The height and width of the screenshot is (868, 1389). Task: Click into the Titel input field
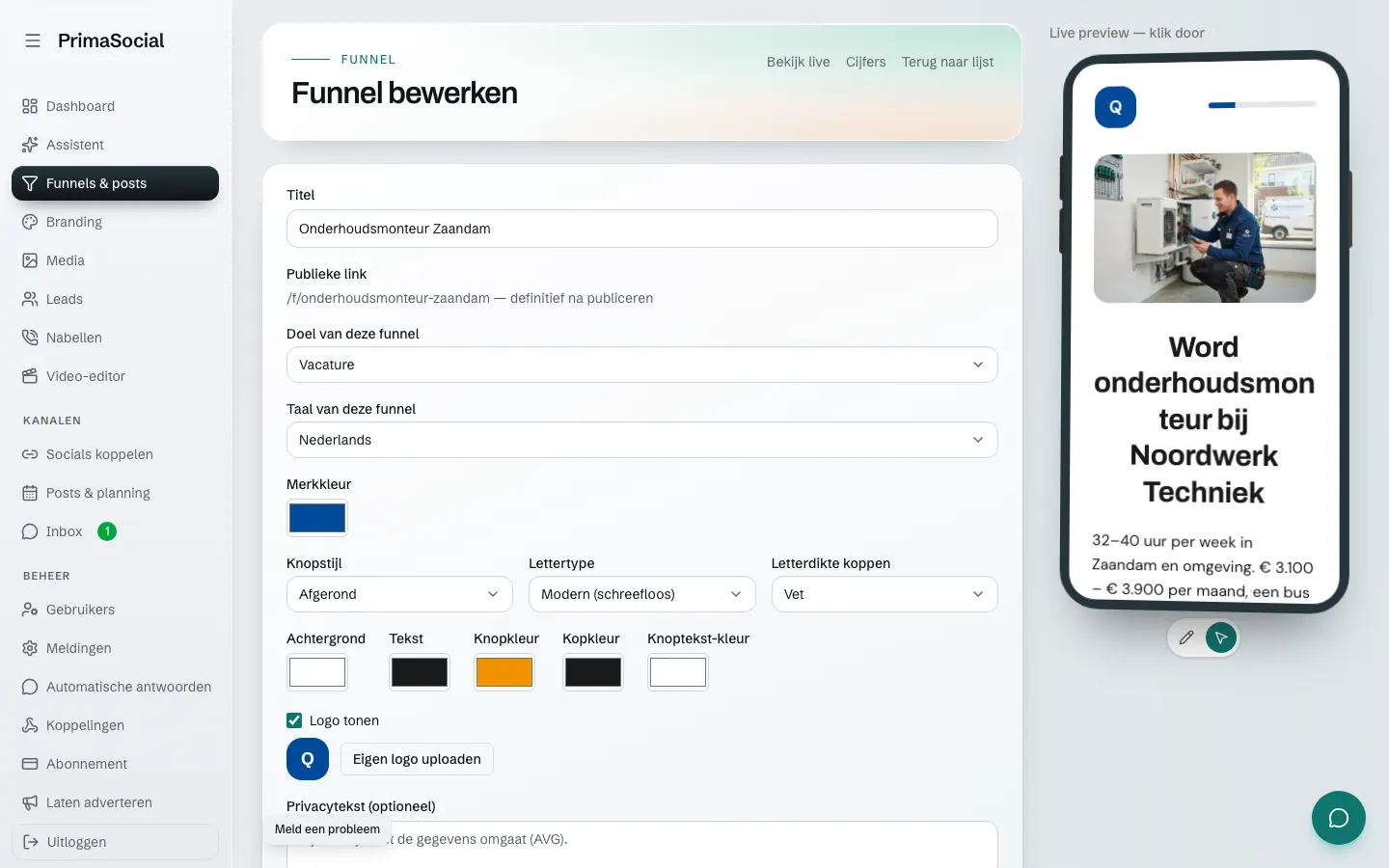click(x=642, y=229)
